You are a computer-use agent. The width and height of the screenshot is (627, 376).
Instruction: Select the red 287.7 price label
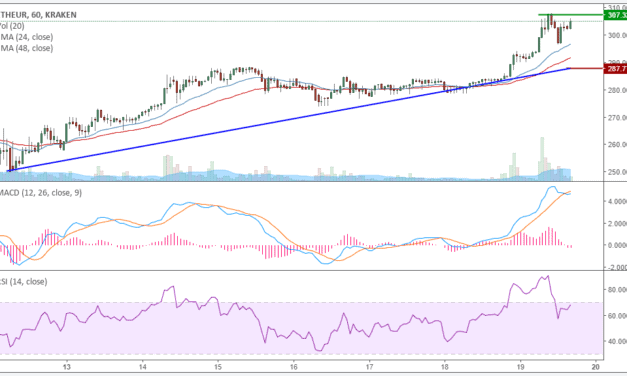pos(616,69)
